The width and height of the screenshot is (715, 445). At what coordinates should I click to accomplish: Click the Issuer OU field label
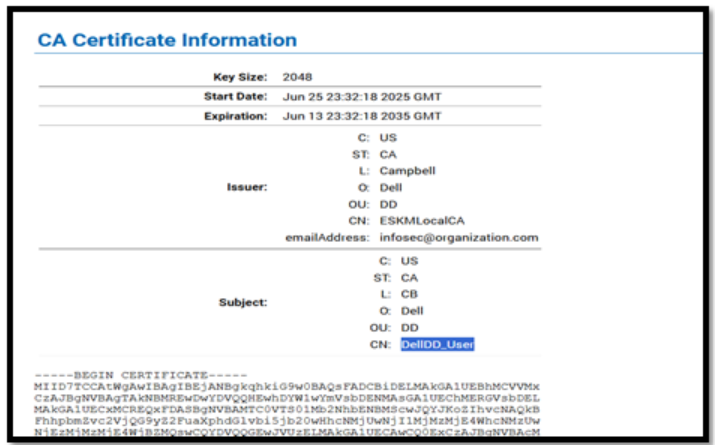tap(359, 204)
